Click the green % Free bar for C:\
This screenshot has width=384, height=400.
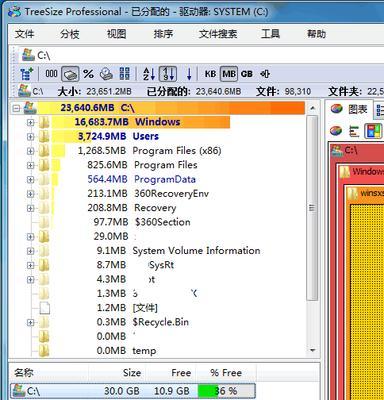(x=208, y=391)
